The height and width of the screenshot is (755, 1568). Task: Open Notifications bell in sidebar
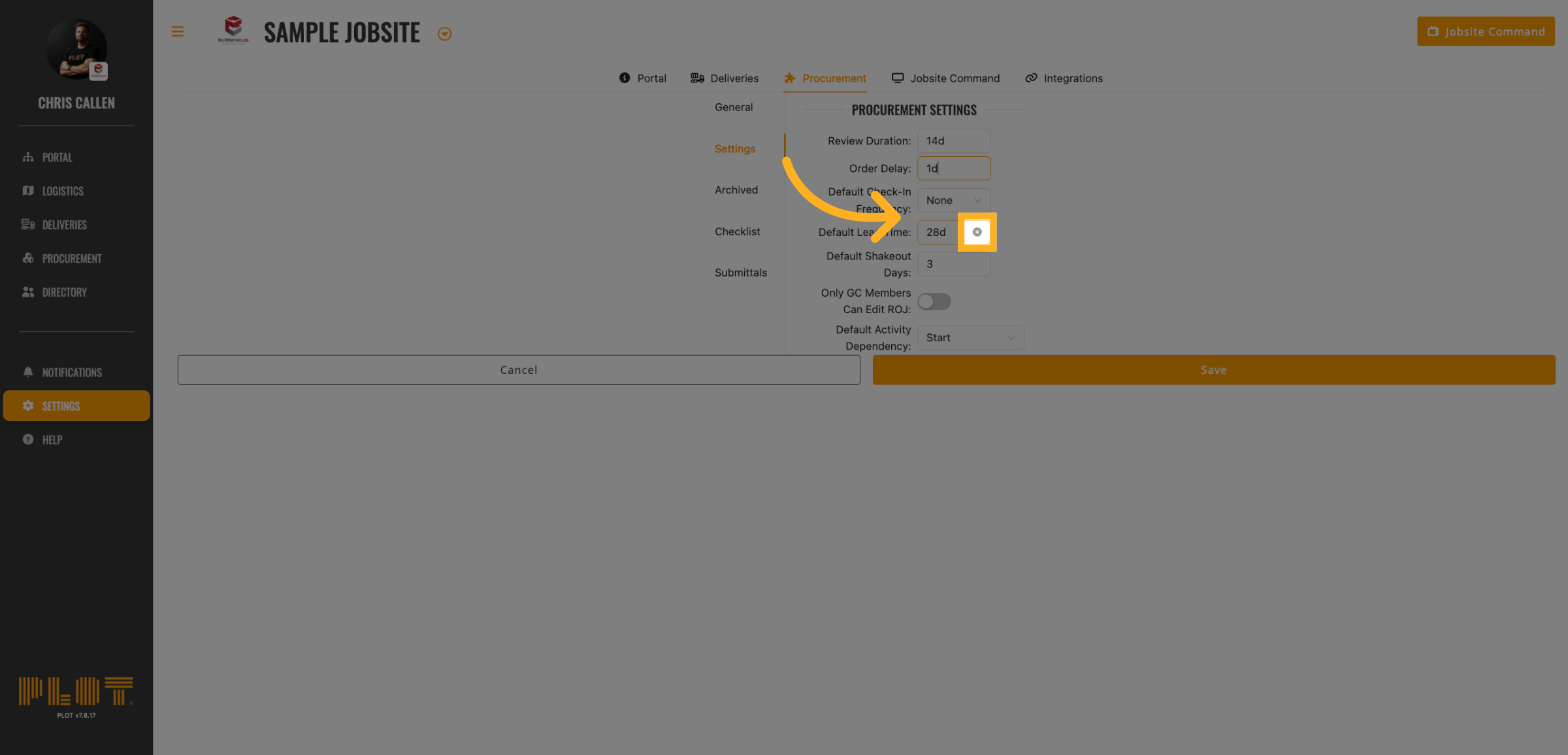(28, 372)
